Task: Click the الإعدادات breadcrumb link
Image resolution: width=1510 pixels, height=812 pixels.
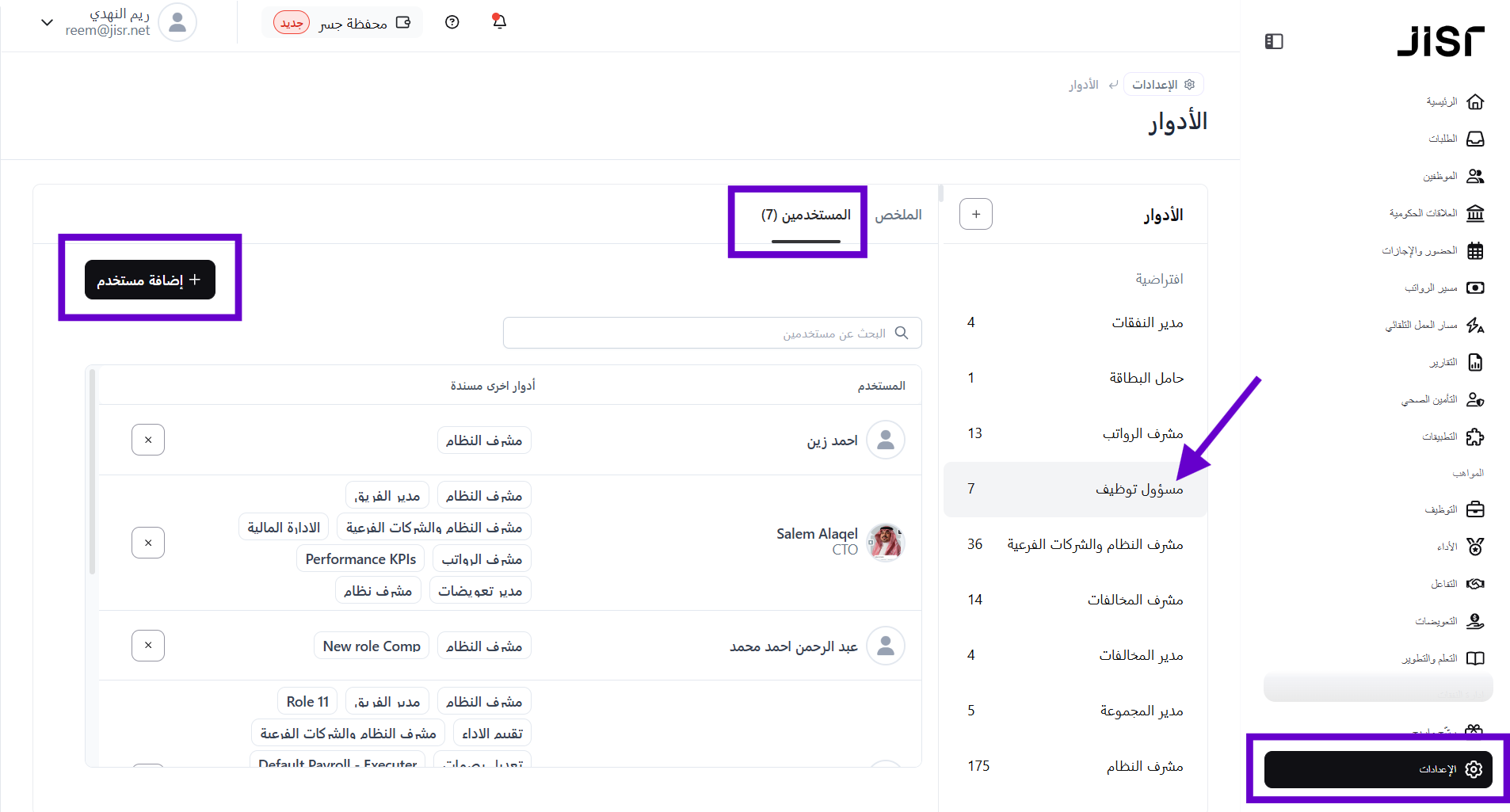Action: [1162, 85]
